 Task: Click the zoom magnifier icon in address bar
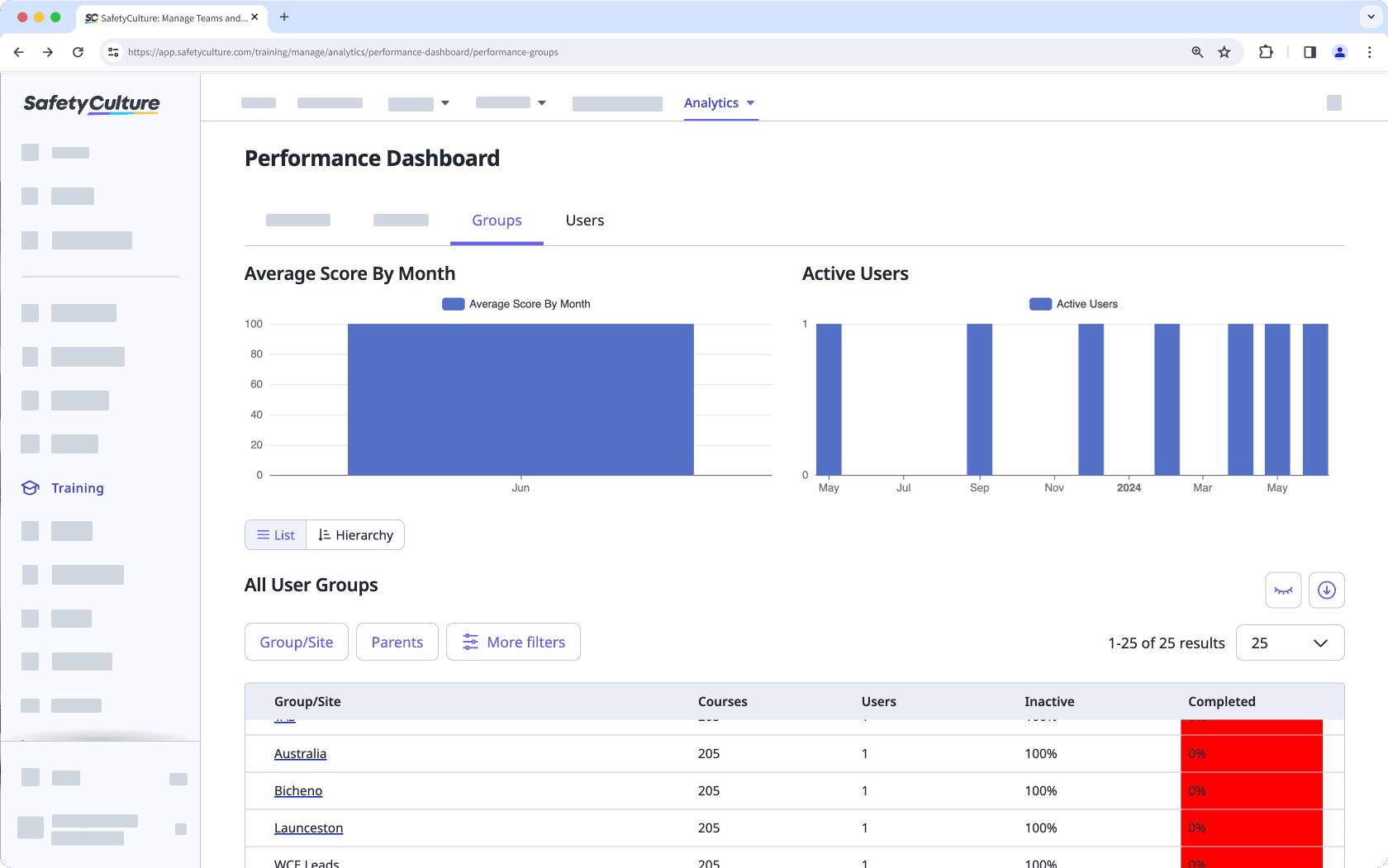(x=1197, y=52)
